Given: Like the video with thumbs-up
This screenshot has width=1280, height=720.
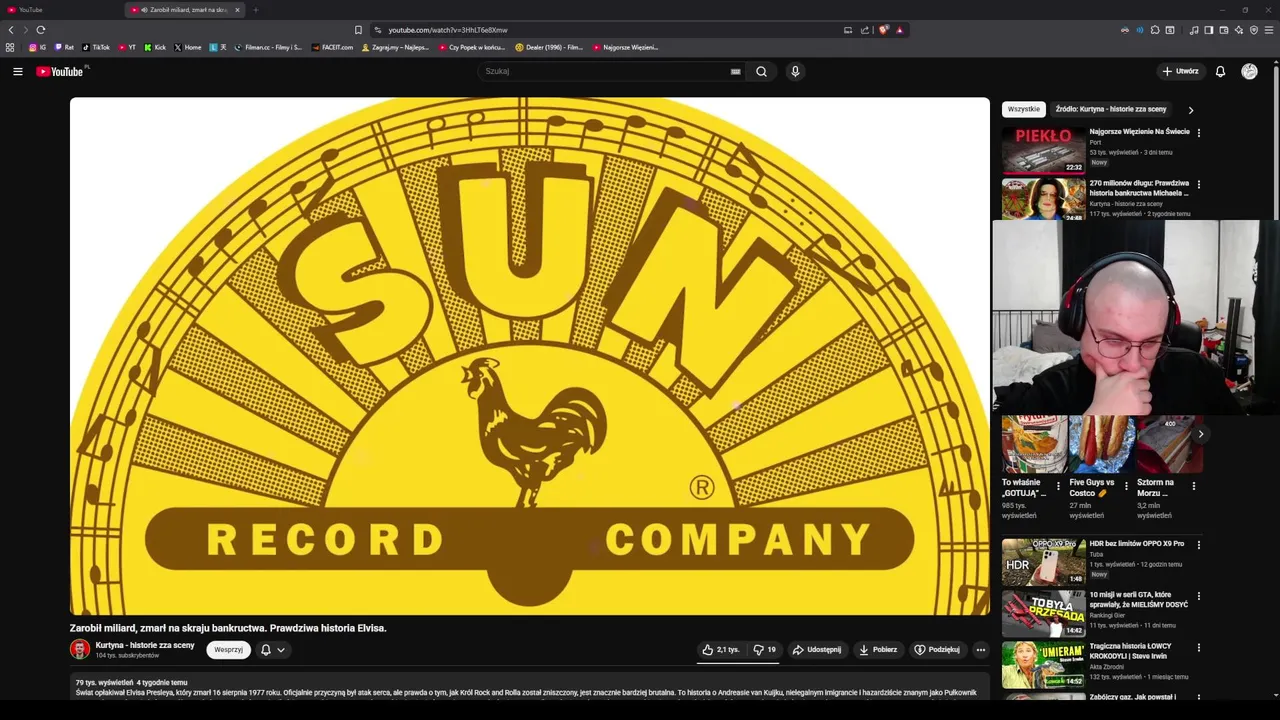Looking at the screenshot, I should pyautogui.click(x=720, y=650).
